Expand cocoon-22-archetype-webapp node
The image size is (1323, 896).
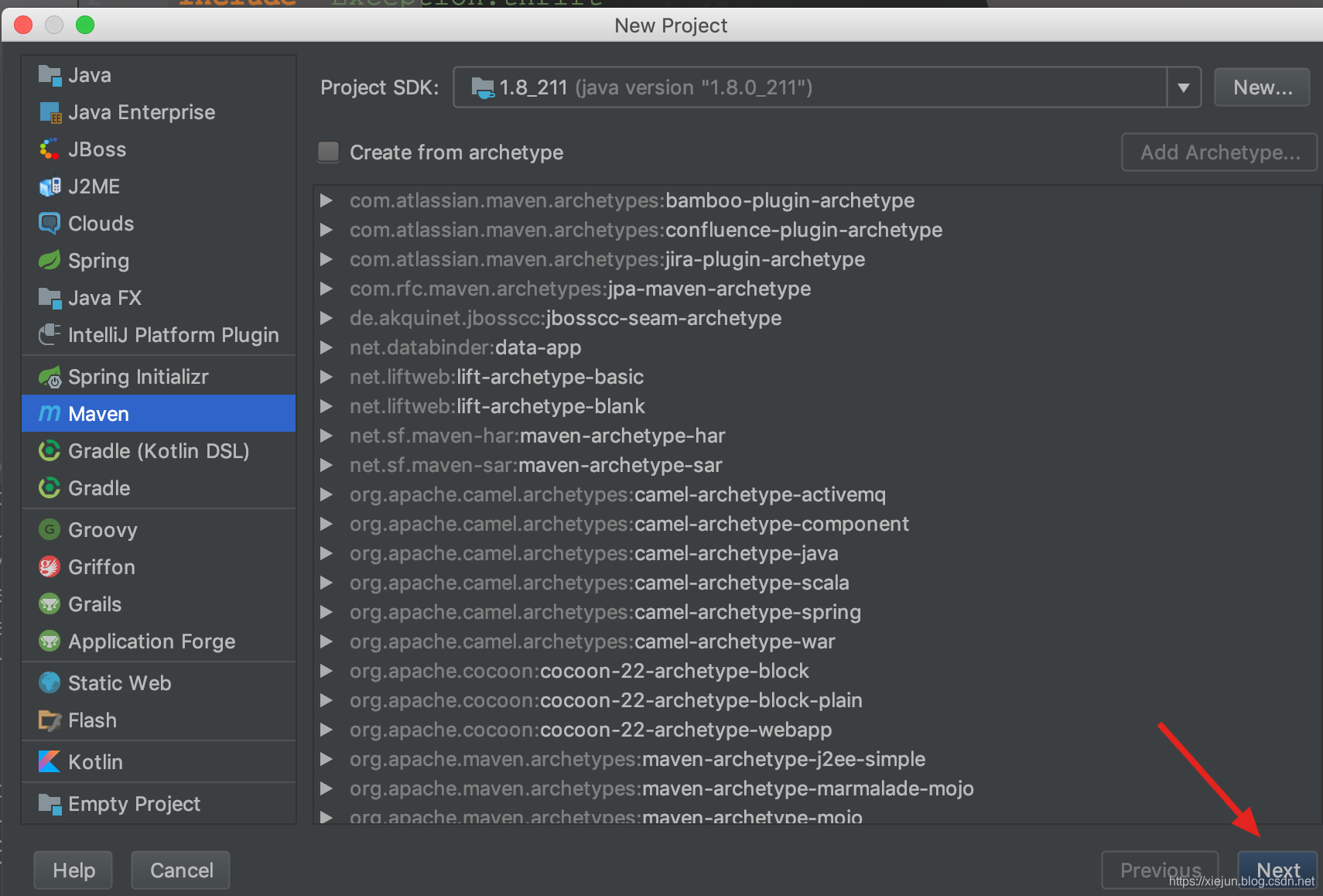coord(326,730)
